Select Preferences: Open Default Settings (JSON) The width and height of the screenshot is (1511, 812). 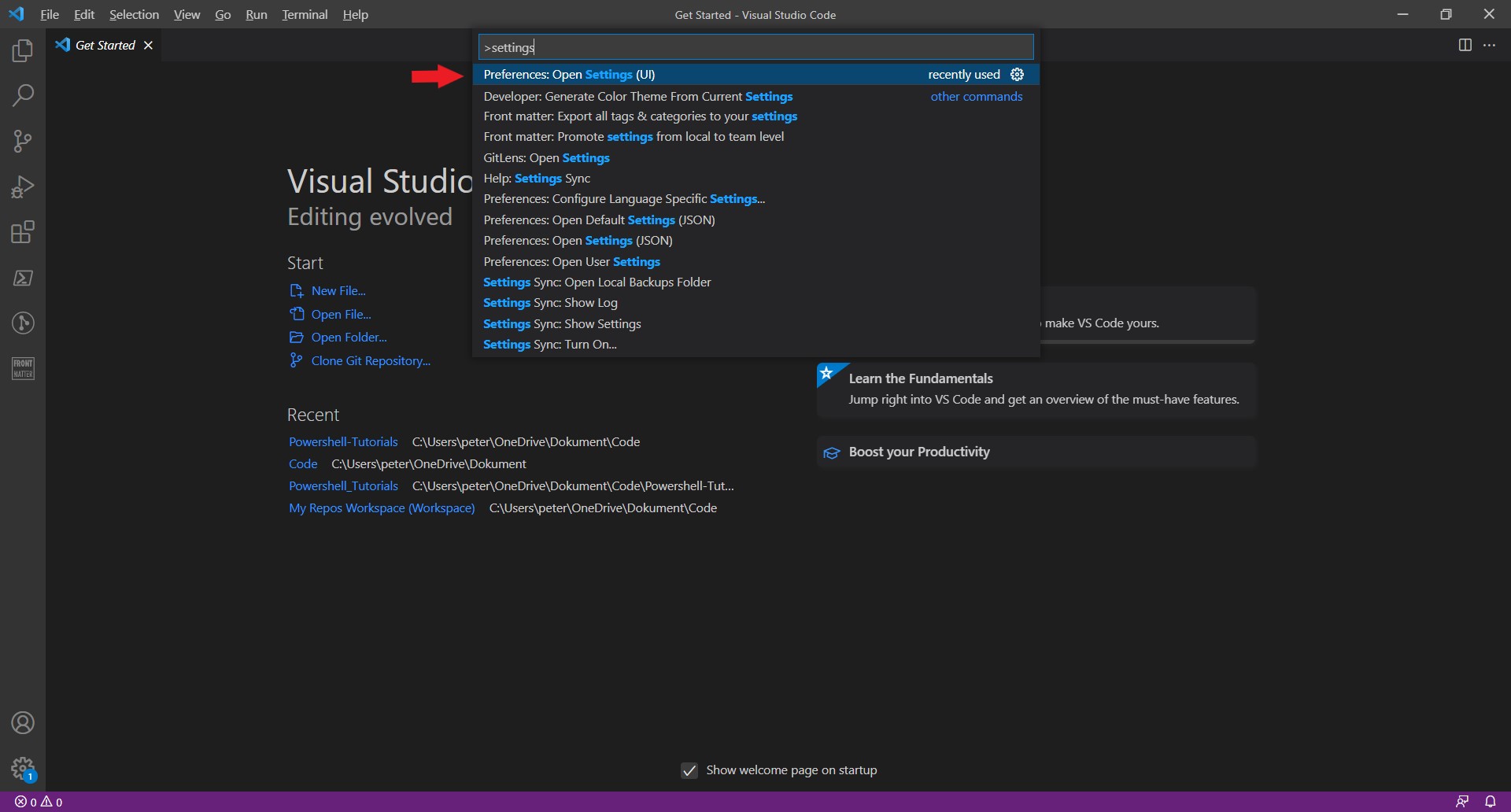tap(755, 220)
